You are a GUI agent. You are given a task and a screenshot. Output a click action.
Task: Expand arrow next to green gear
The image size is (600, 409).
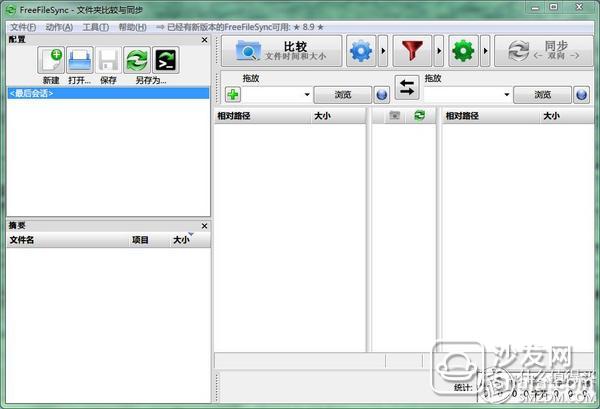(485, 51)
